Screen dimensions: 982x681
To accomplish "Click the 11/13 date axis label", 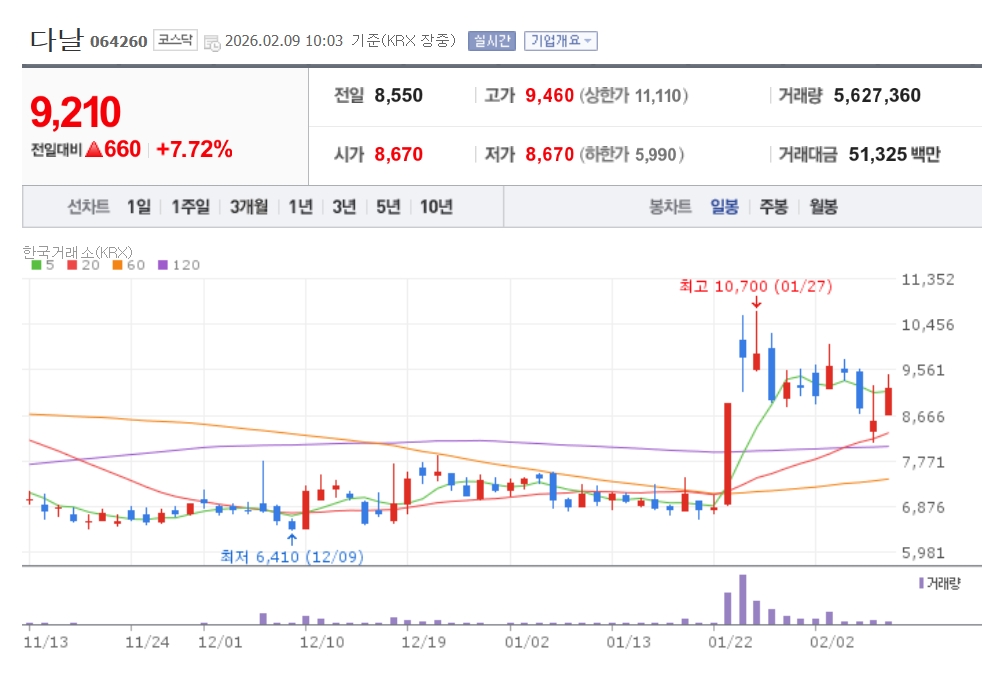I will [x=46, y=642].
